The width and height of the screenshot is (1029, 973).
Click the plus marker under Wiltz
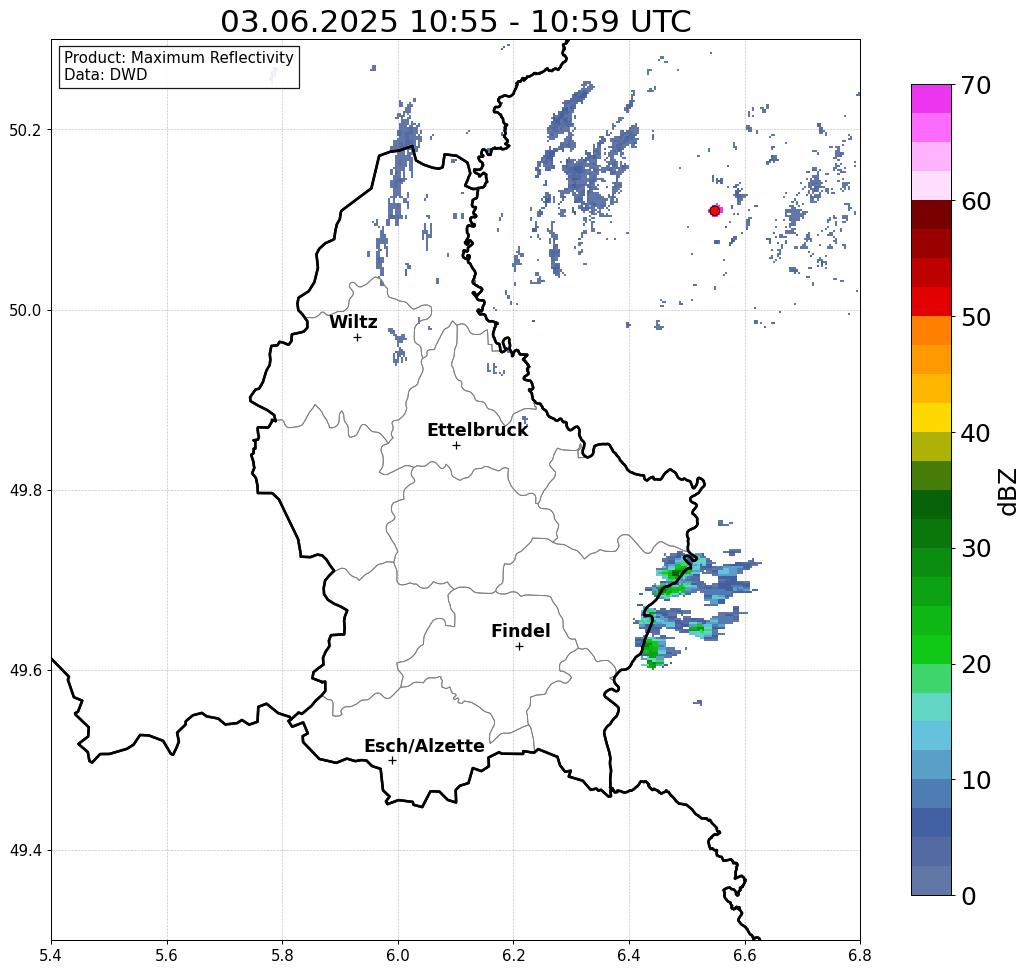(x=358, y=337)
